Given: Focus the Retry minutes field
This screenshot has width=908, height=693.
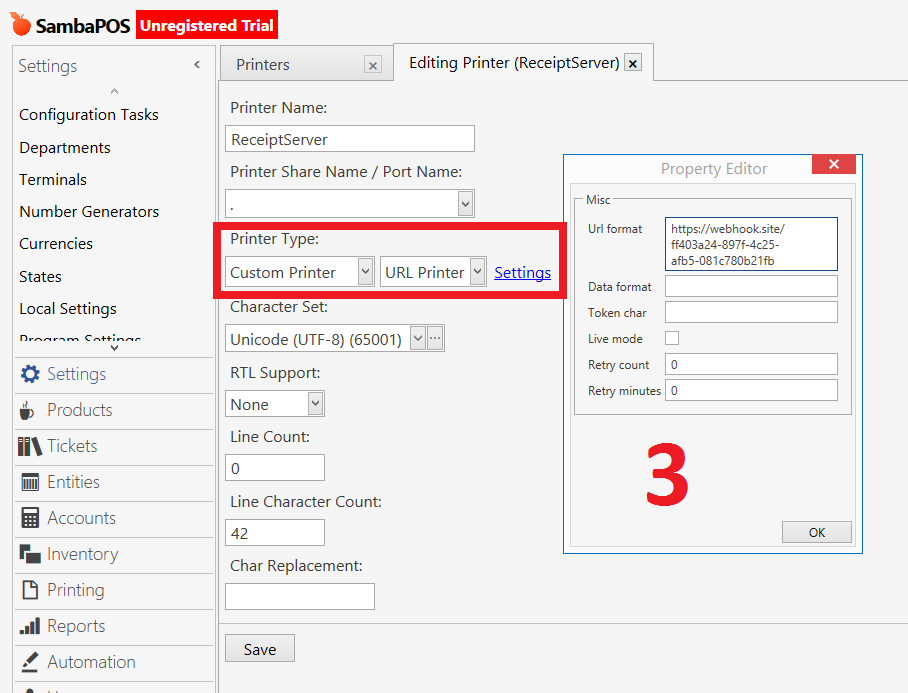Looking at the screenshot, I should (751, 390).
